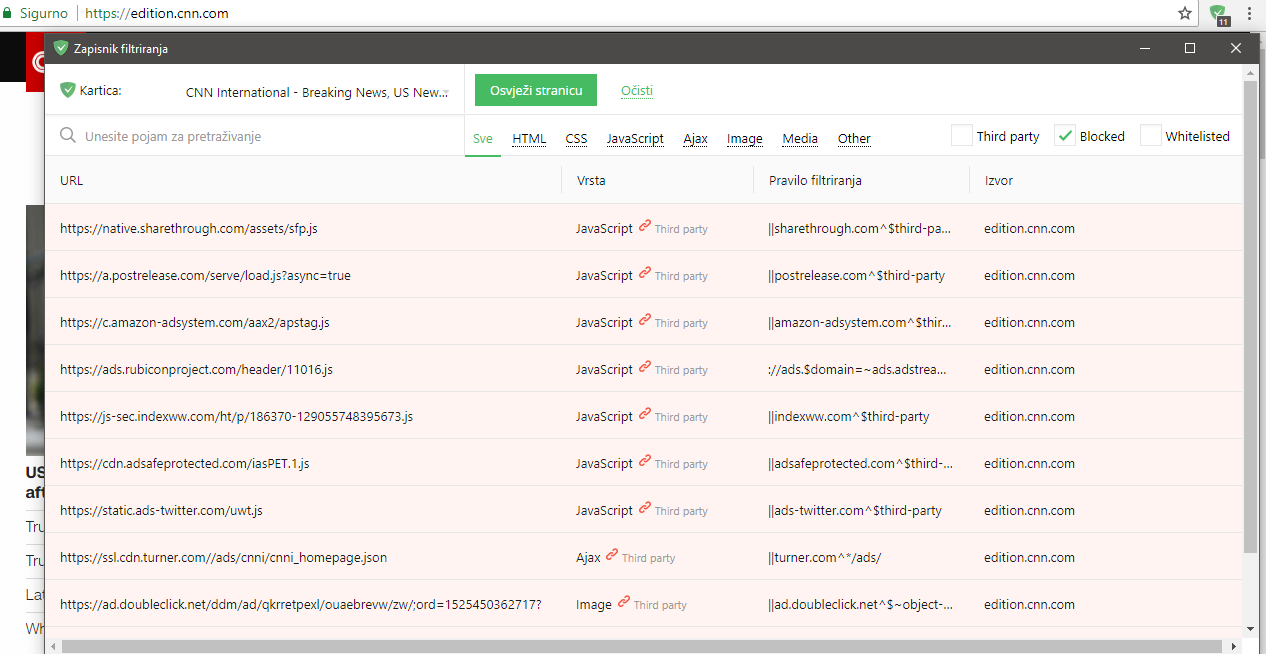Select the HTML filter tab
The height and width of the screenshot is (654, 1266).
(529, 139)
